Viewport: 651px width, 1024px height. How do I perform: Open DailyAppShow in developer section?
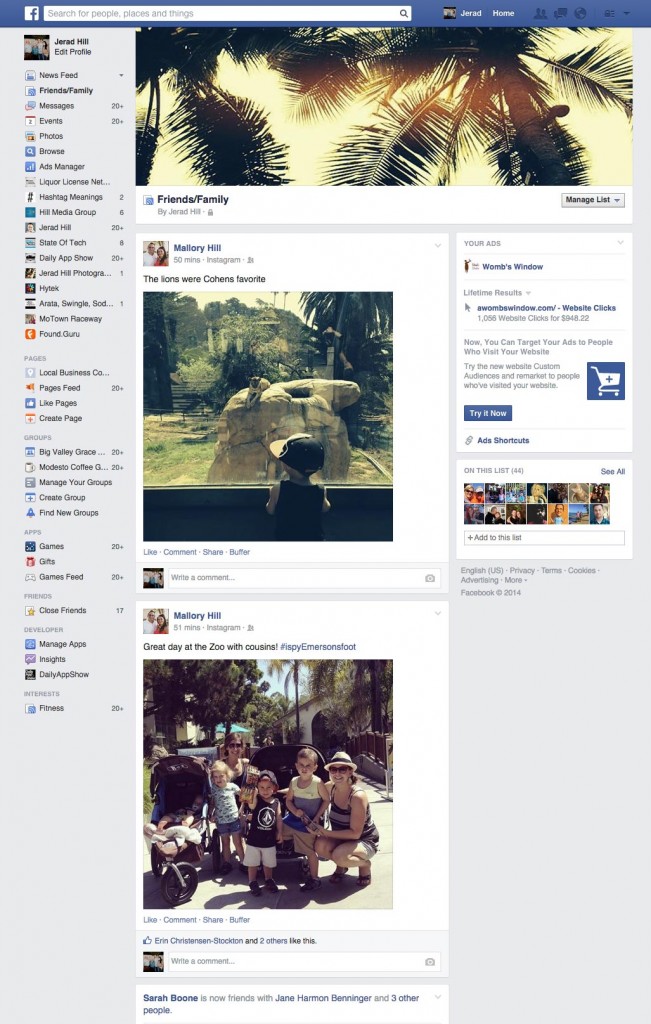click(64, 675)
